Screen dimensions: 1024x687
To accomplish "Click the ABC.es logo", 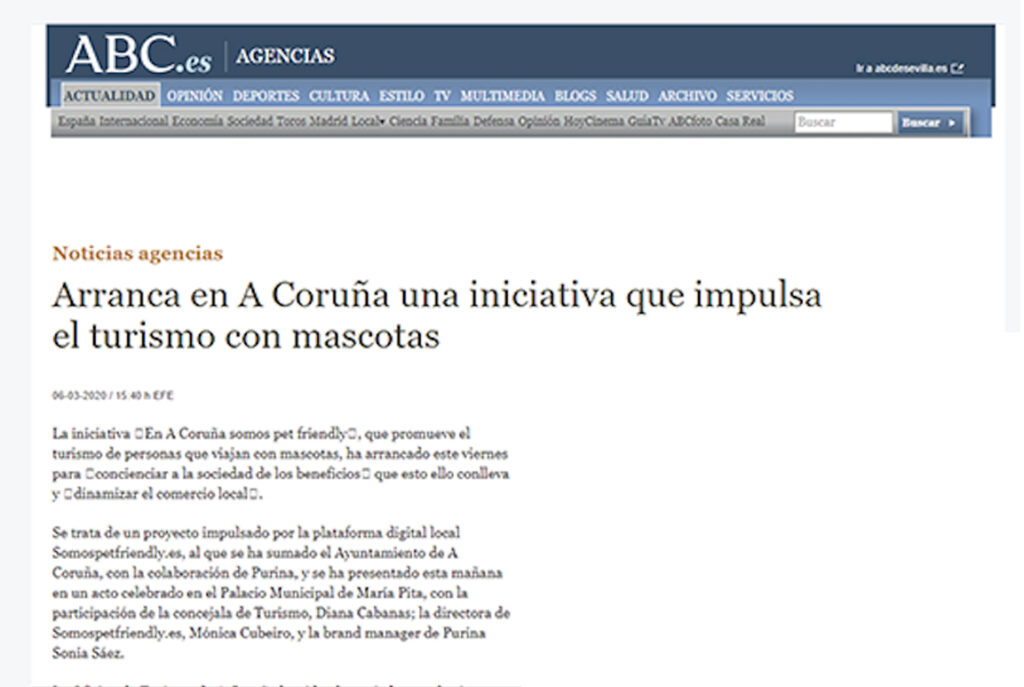I will pyautogui.click(x=138, y=55).
